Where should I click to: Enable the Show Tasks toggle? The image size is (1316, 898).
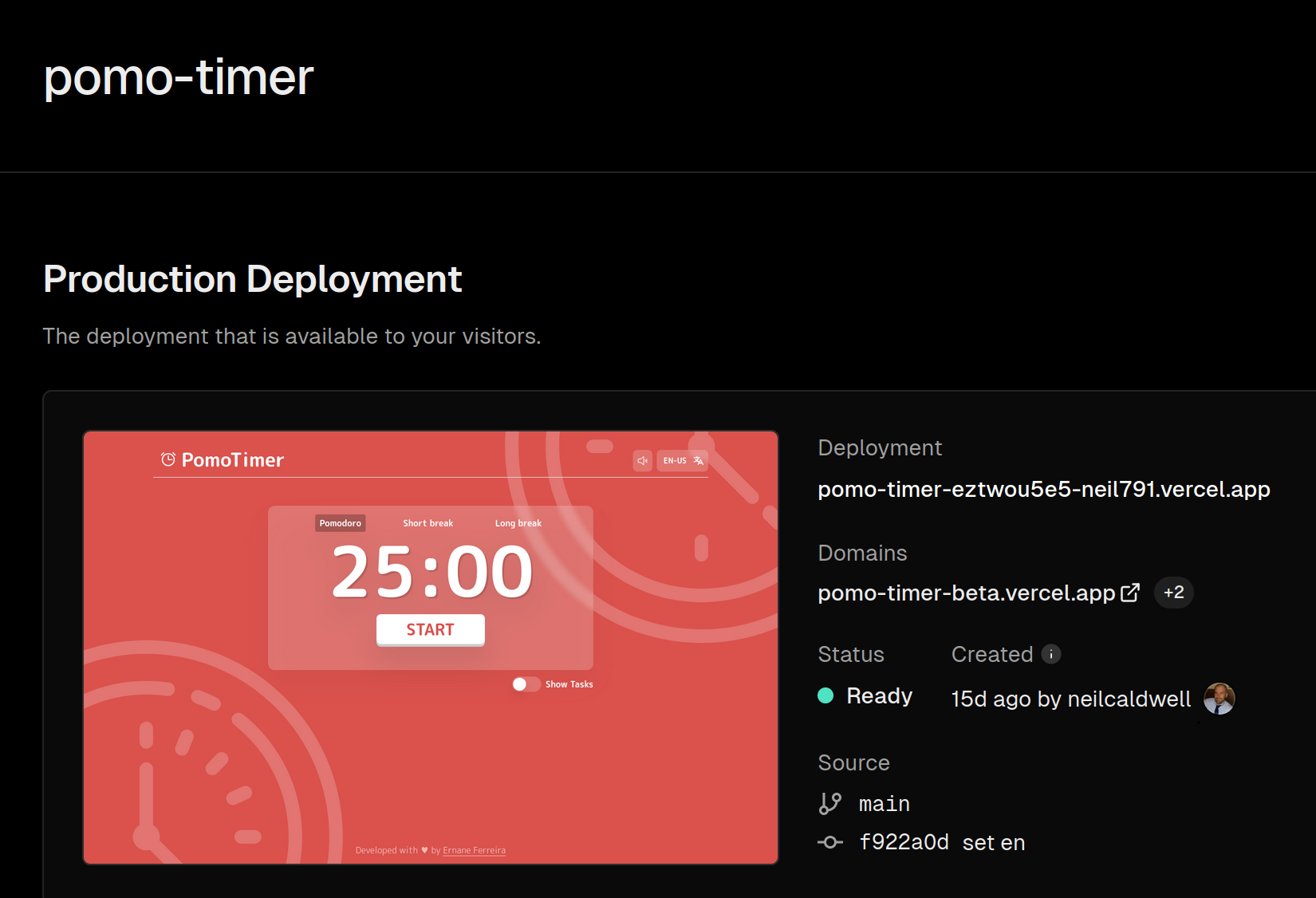click(526, 684)
